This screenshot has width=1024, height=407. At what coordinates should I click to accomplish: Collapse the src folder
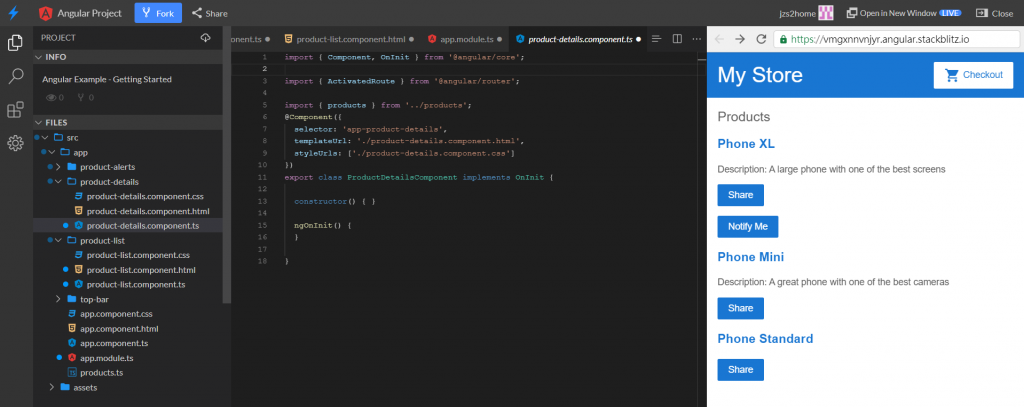(44, 138)
